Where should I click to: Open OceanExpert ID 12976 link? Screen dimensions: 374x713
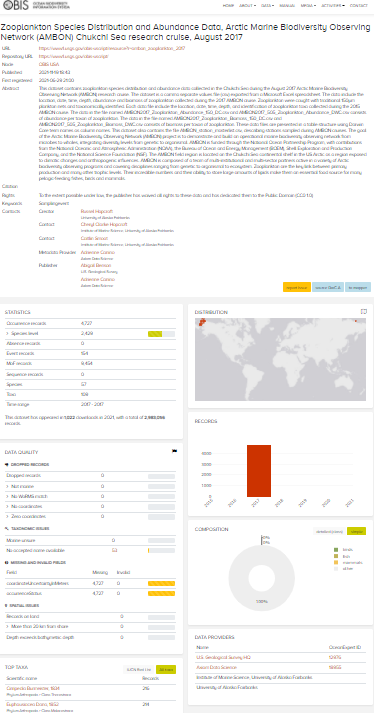(x=334, y=657)
